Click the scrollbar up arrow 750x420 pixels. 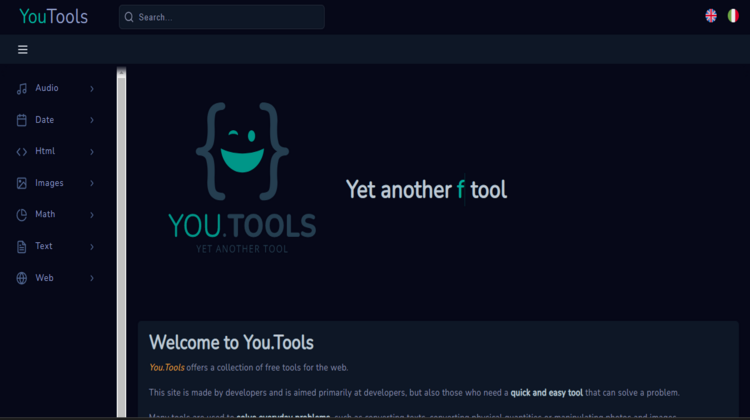pos(121,72)
